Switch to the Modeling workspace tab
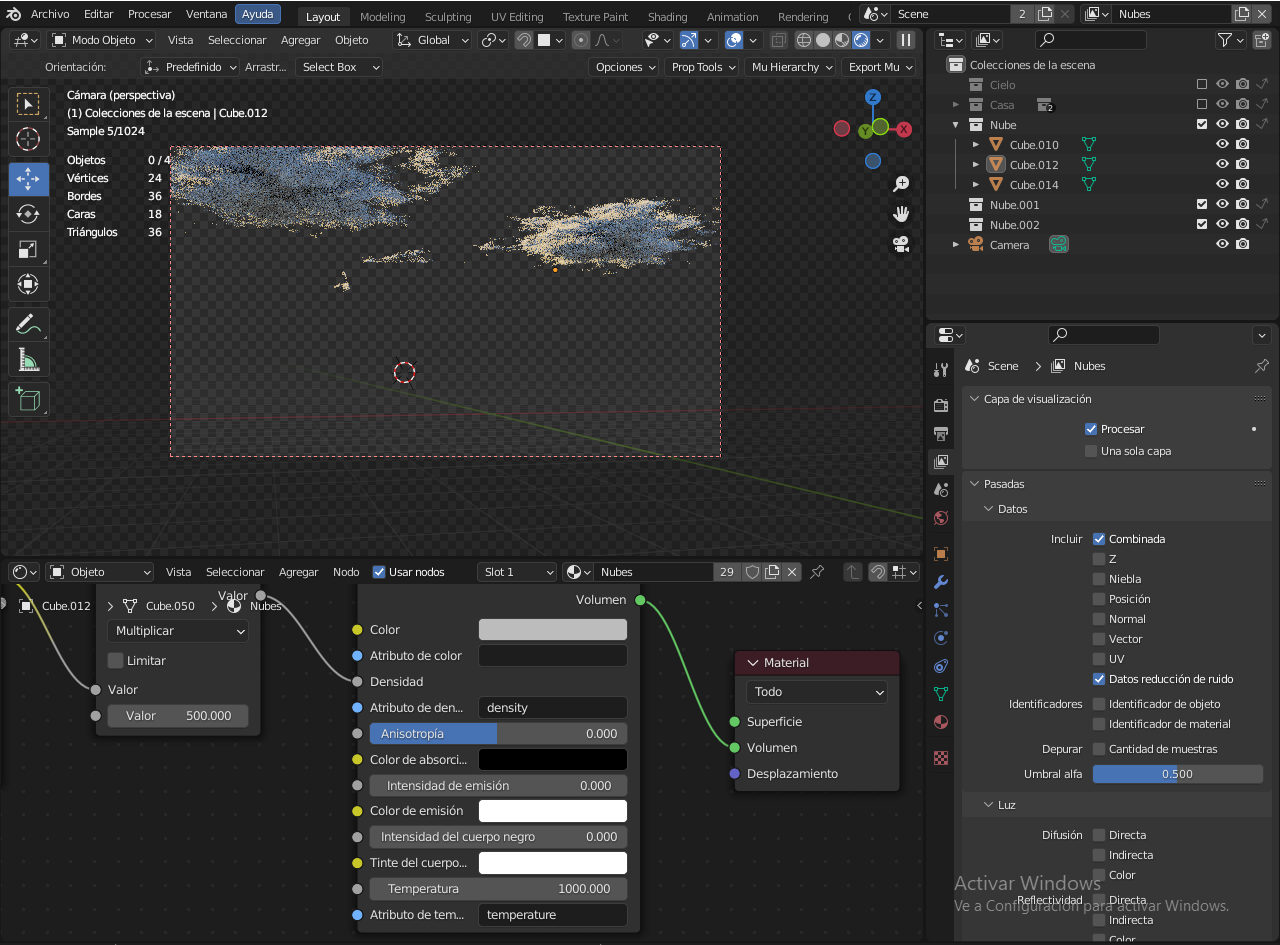The width and height of the screenshot is (1280, 945). (383, 17)
